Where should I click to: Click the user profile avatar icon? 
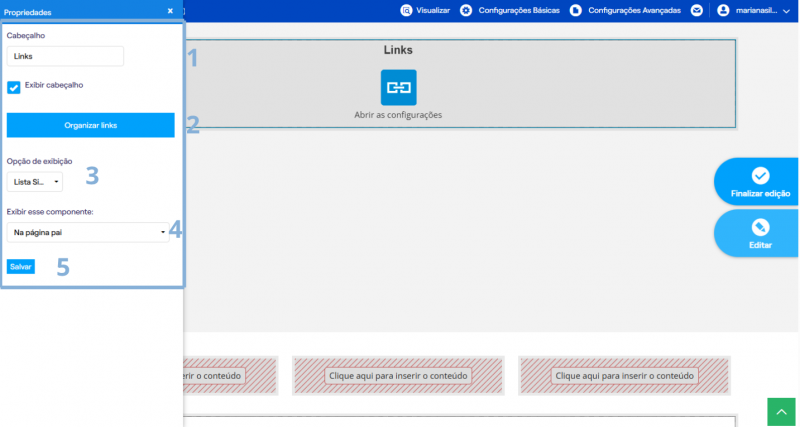point(723,10)
